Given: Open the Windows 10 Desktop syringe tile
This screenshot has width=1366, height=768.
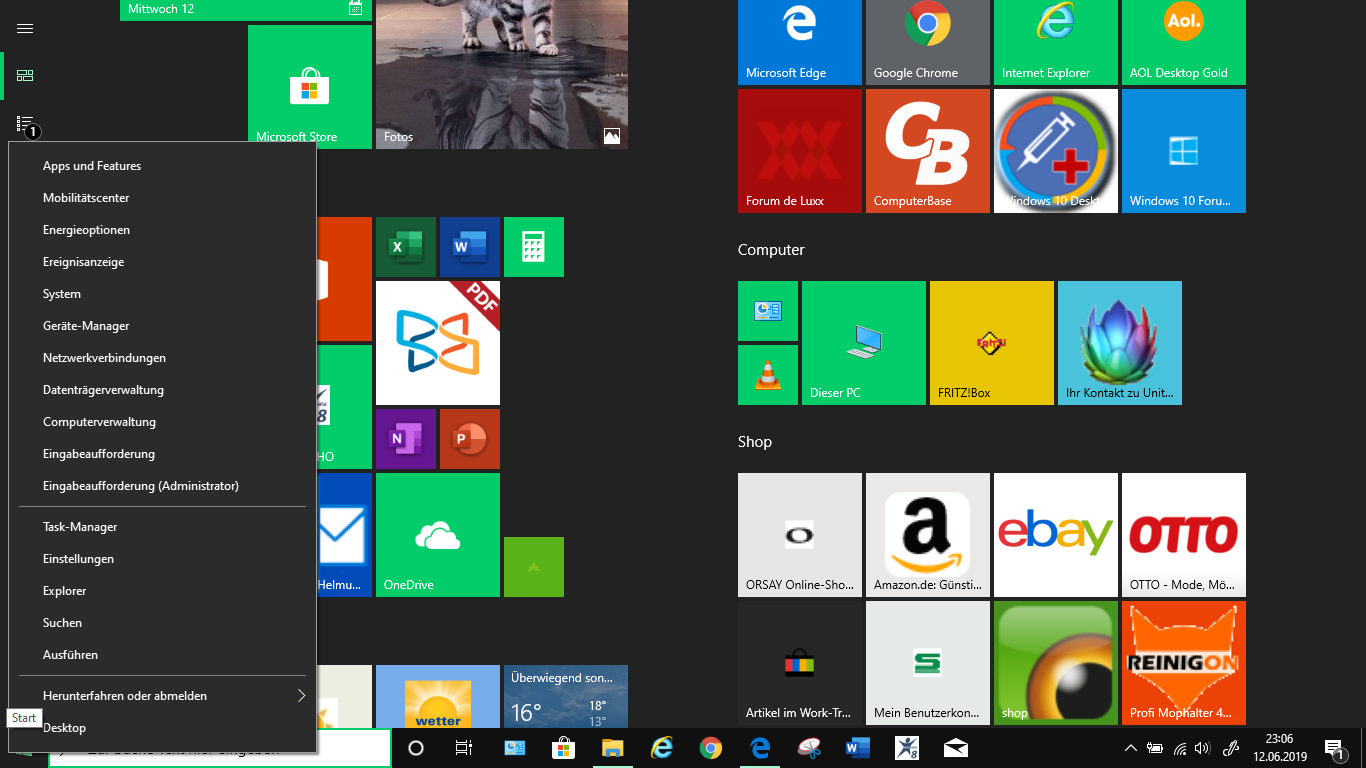Looking at the screenshot, I should click(x=1055, y=151).
